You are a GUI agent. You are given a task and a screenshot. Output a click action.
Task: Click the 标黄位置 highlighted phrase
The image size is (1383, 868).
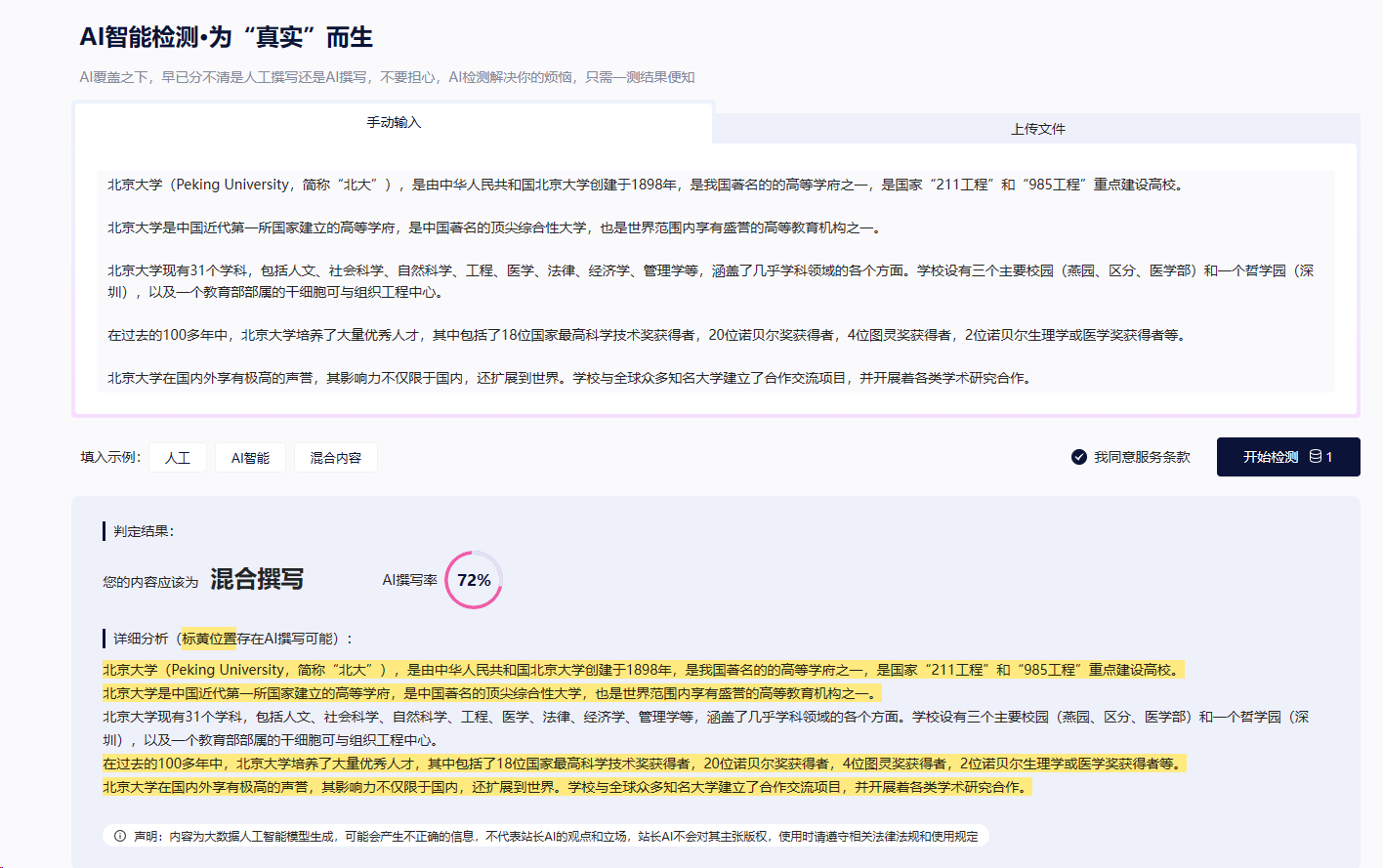tap(208, 639)
